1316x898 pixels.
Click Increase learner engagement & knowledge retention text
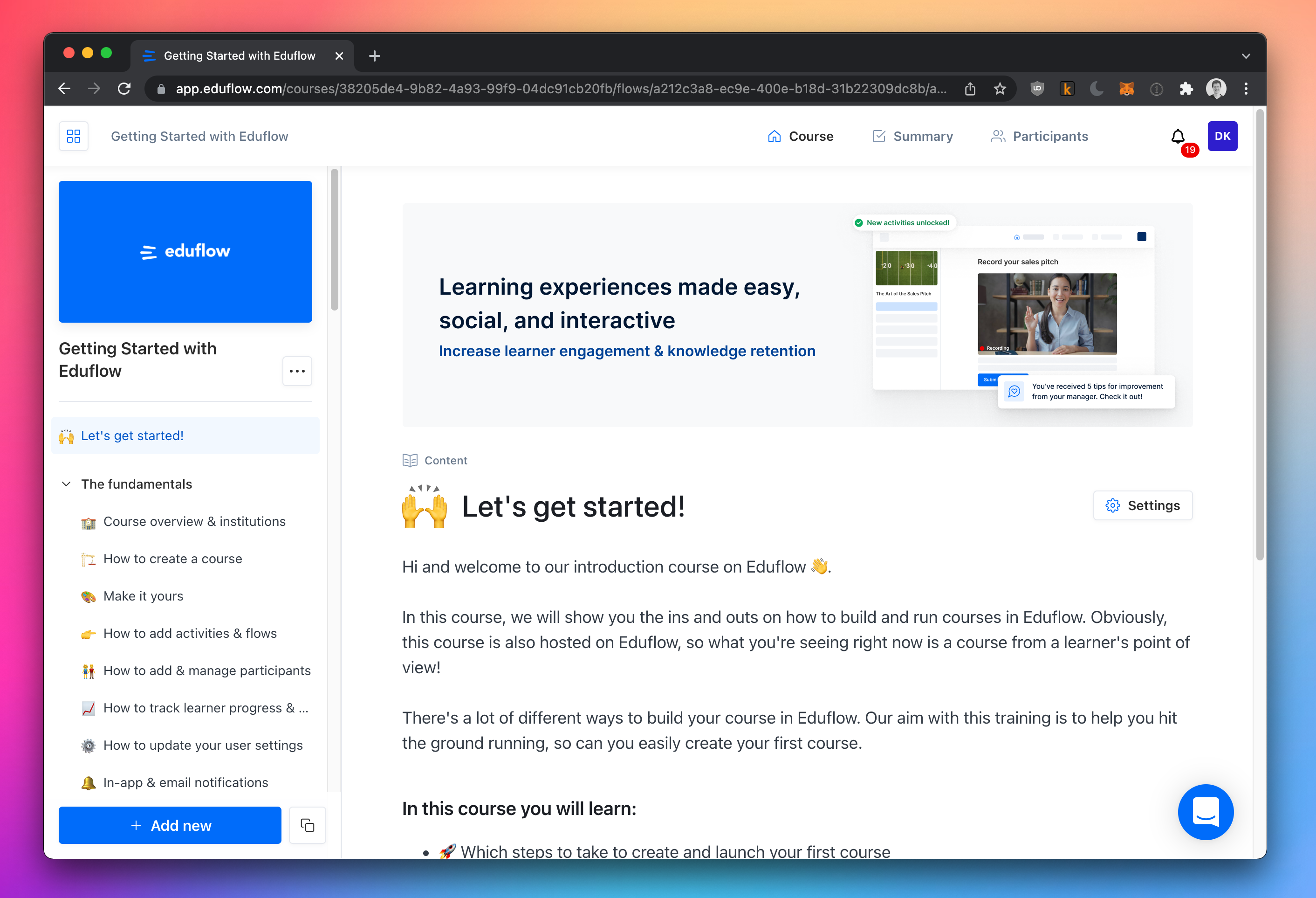pyautogui.click(x=627, y=351)
